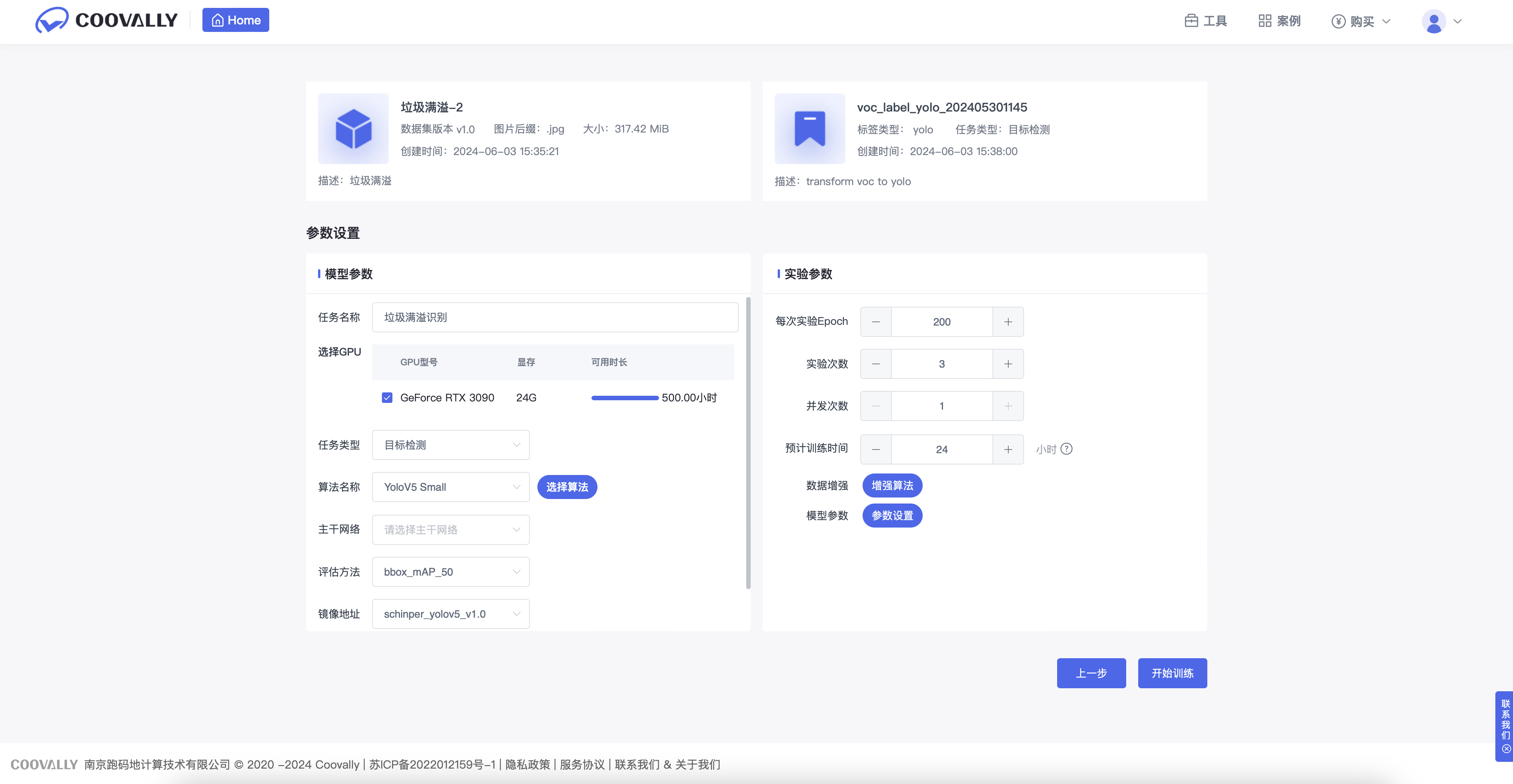
Task: Click the GPU available hours progress bar
Action: point(625,398)
